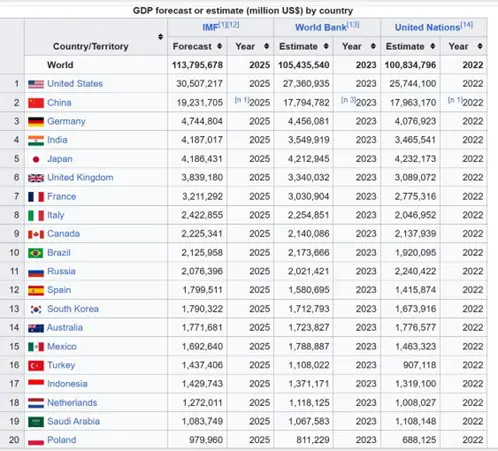Sort by IMF Forecast column arrows

tap(219, 46)
